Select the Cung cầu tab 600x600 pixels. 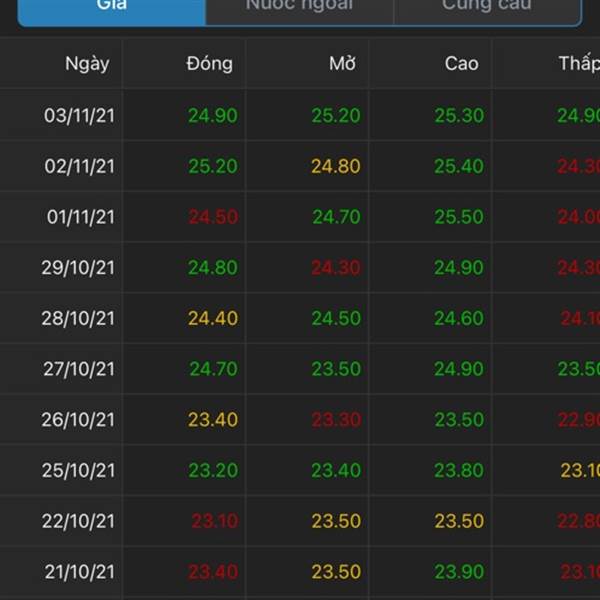point(487,11)
